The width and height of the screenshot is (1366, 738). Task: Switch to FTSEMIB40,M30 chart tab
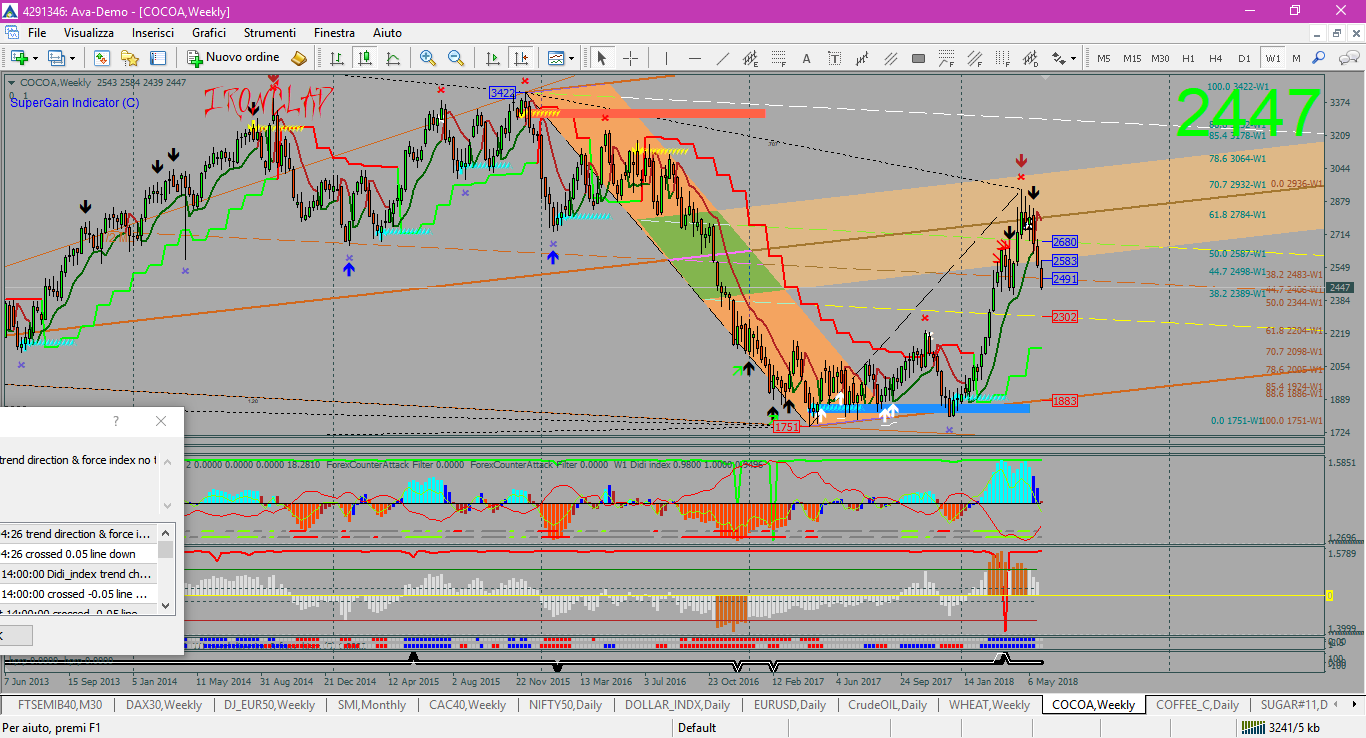(x=60, y=705)
